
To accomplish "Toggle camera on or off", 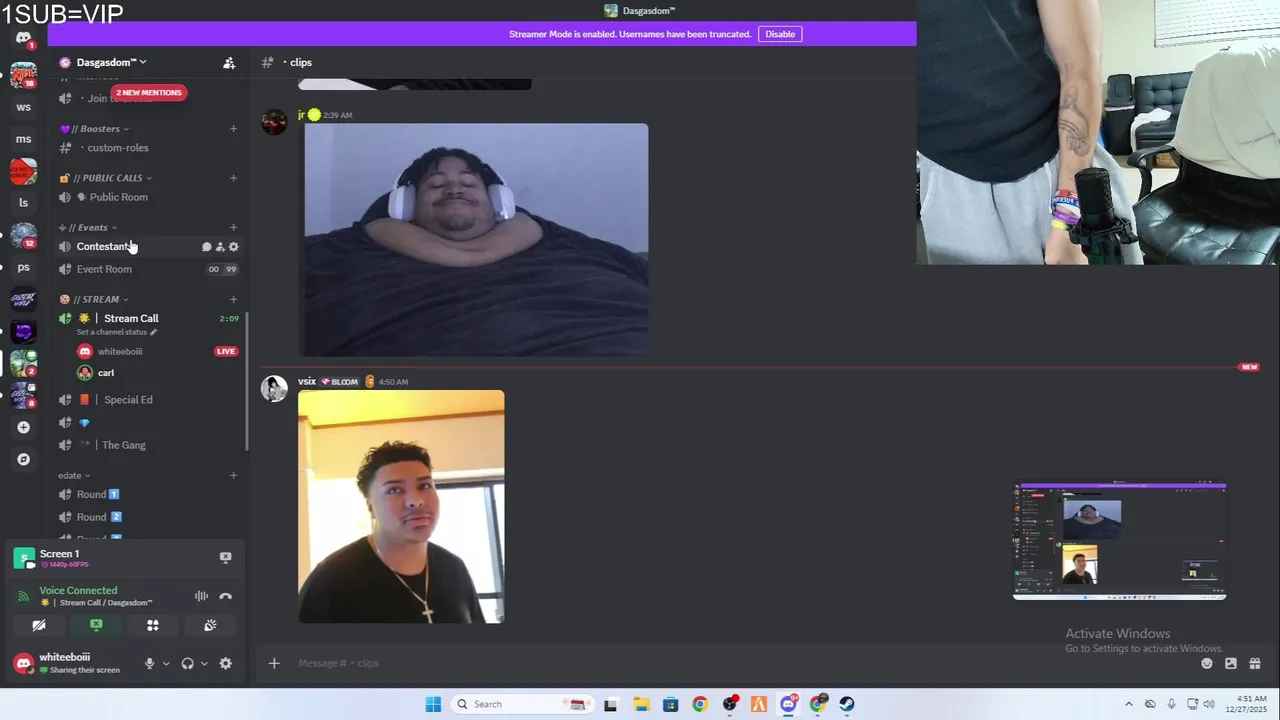I will pyautogui.click(x=39, y=625).
